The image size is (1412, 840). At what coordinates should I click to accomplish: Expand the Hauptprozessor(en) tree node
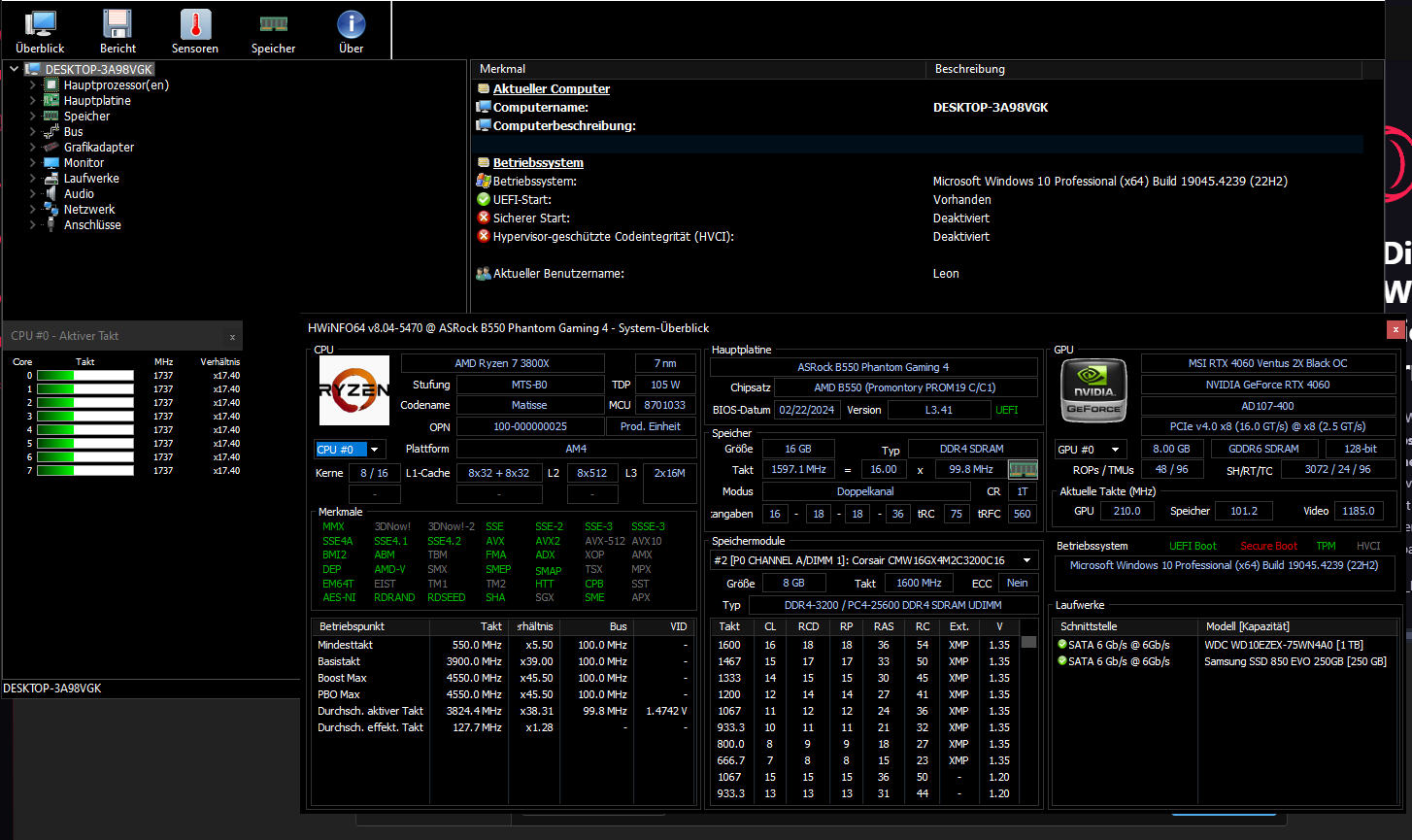pyautogui.click(x=32, y=85)
